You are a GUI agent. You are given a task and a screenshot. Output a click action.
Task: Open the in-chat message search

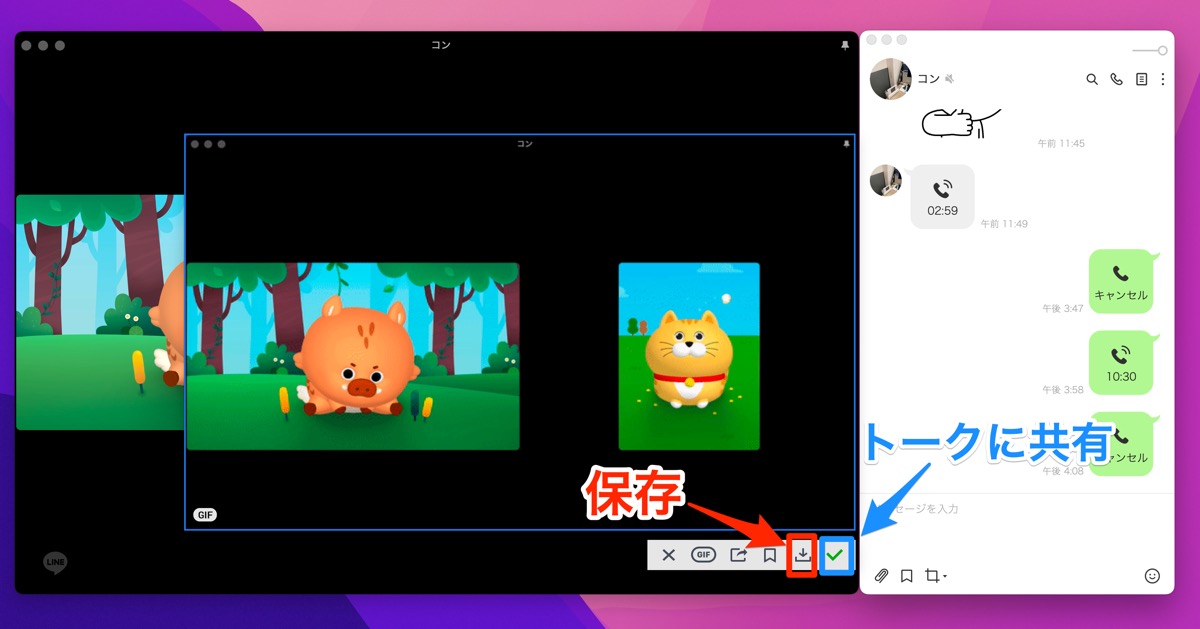(1092, 78)
